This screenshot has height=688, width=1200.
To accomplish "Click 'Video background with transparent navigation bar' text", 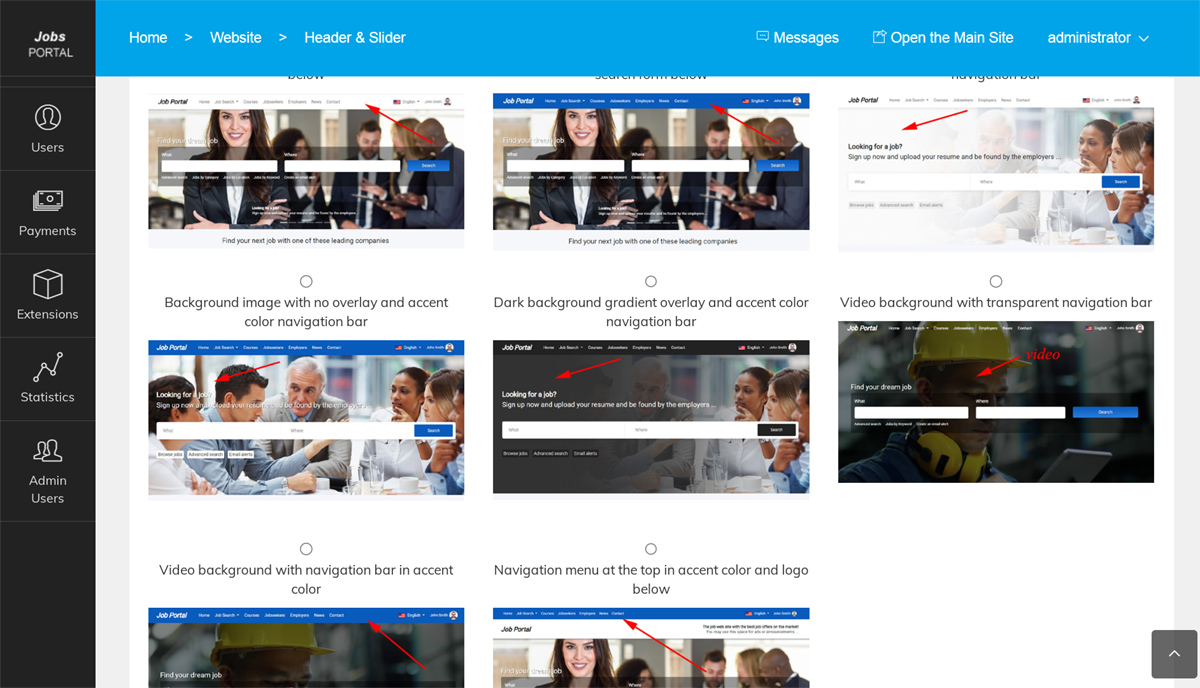I will coord(996,302).
